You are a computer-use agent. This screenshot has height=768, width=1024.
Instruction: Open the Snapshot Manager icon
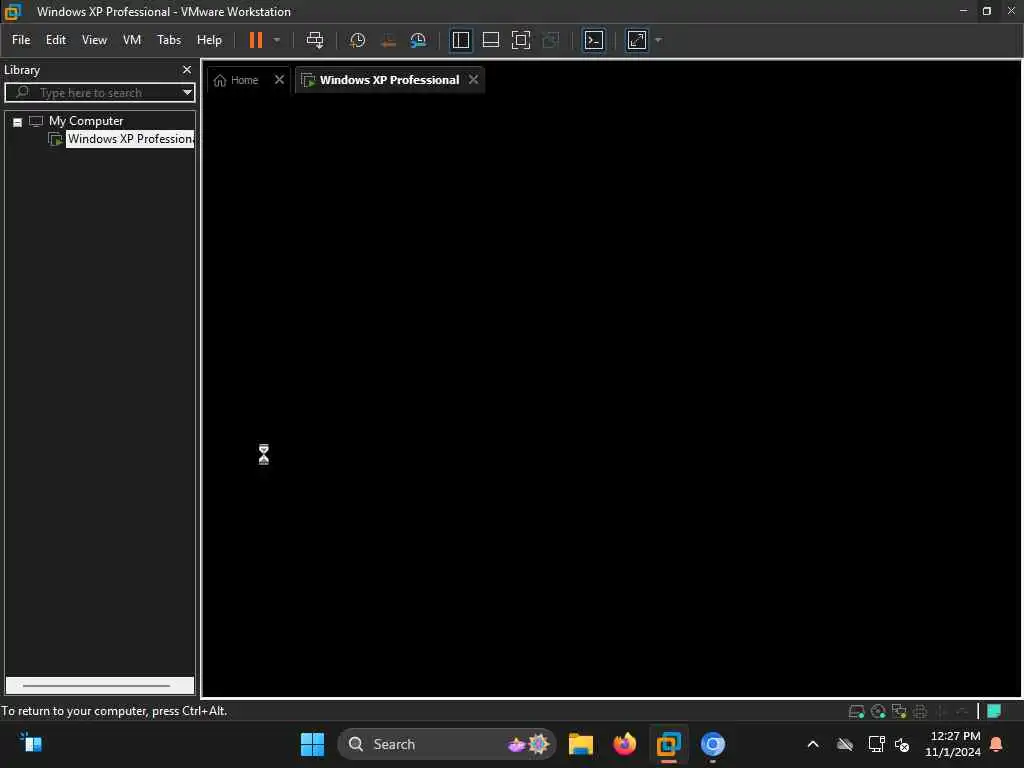[418, 40]
